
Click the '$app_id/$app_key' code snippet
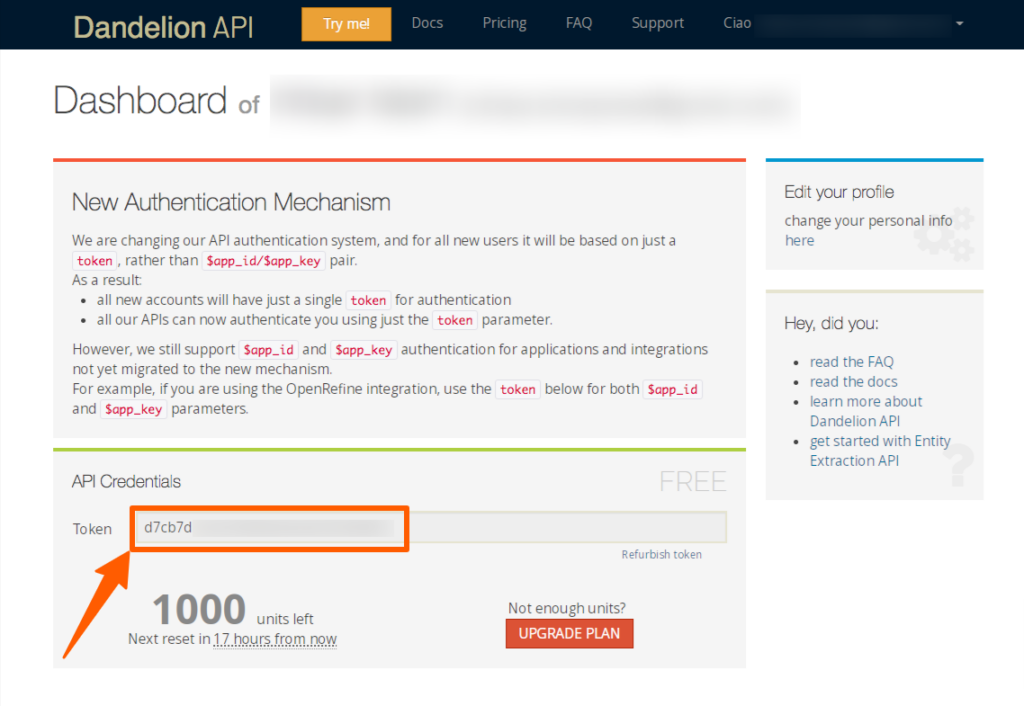point(264,261)
